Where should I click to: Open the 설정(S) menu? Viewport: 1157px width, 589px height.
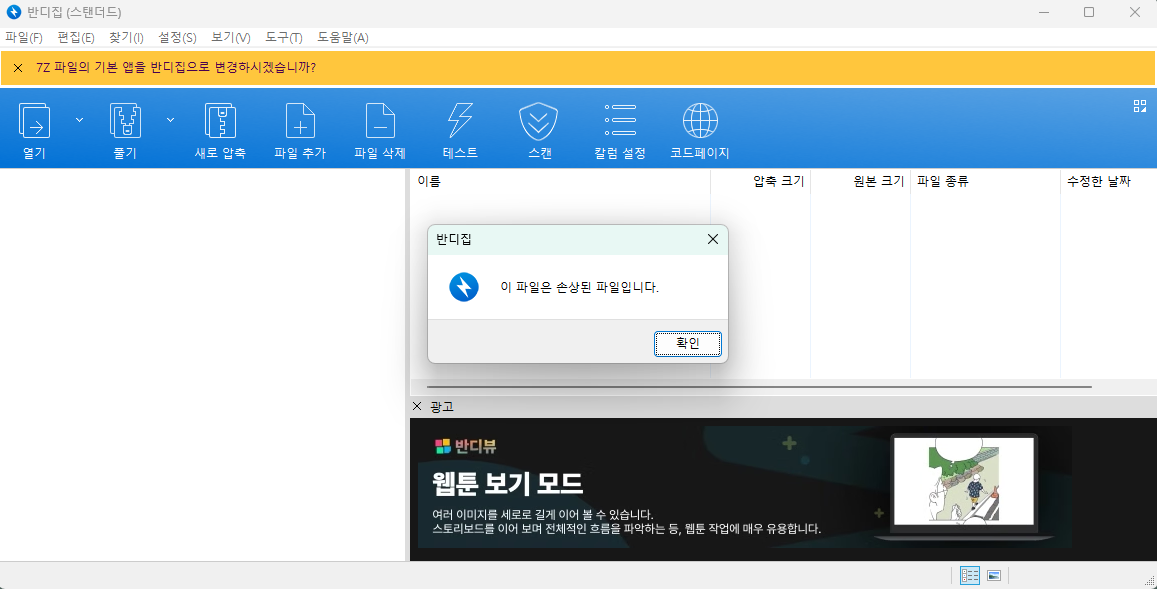[177, 38]
